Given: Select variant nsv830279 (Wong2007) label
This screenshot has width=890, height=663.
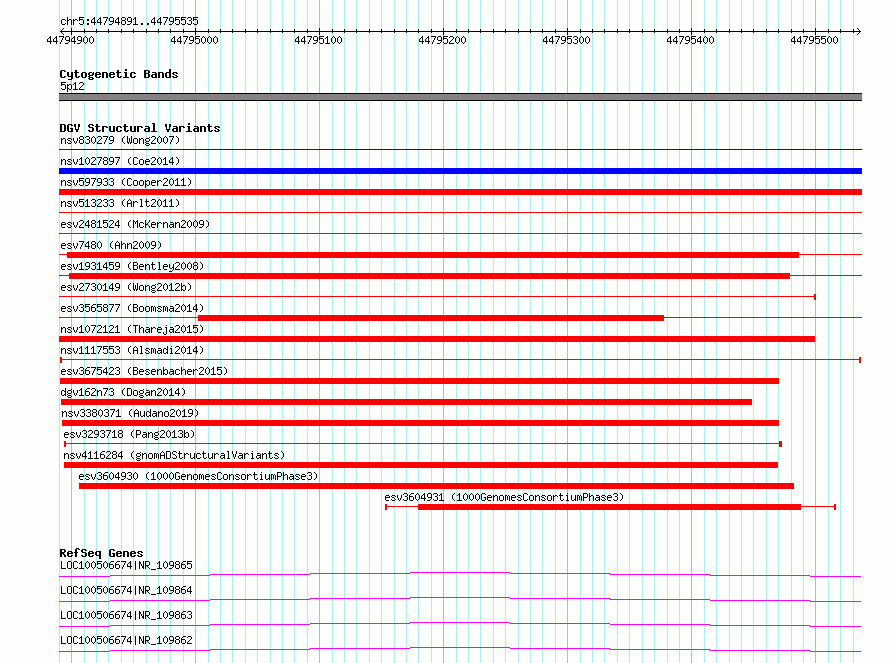Looking at the screenshot, I should pos(120,140).
